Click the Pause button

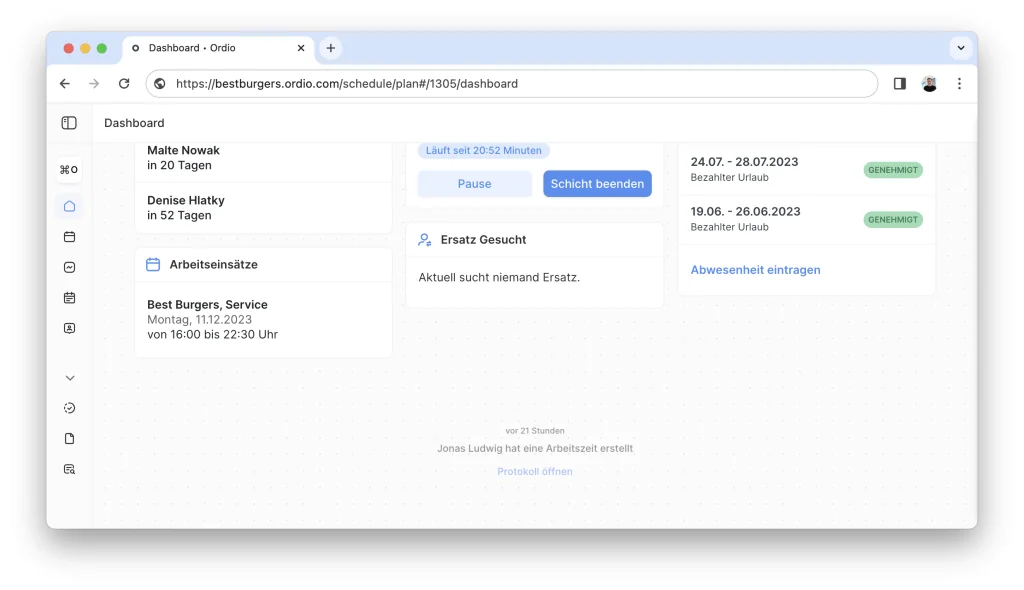pos(474,184)
